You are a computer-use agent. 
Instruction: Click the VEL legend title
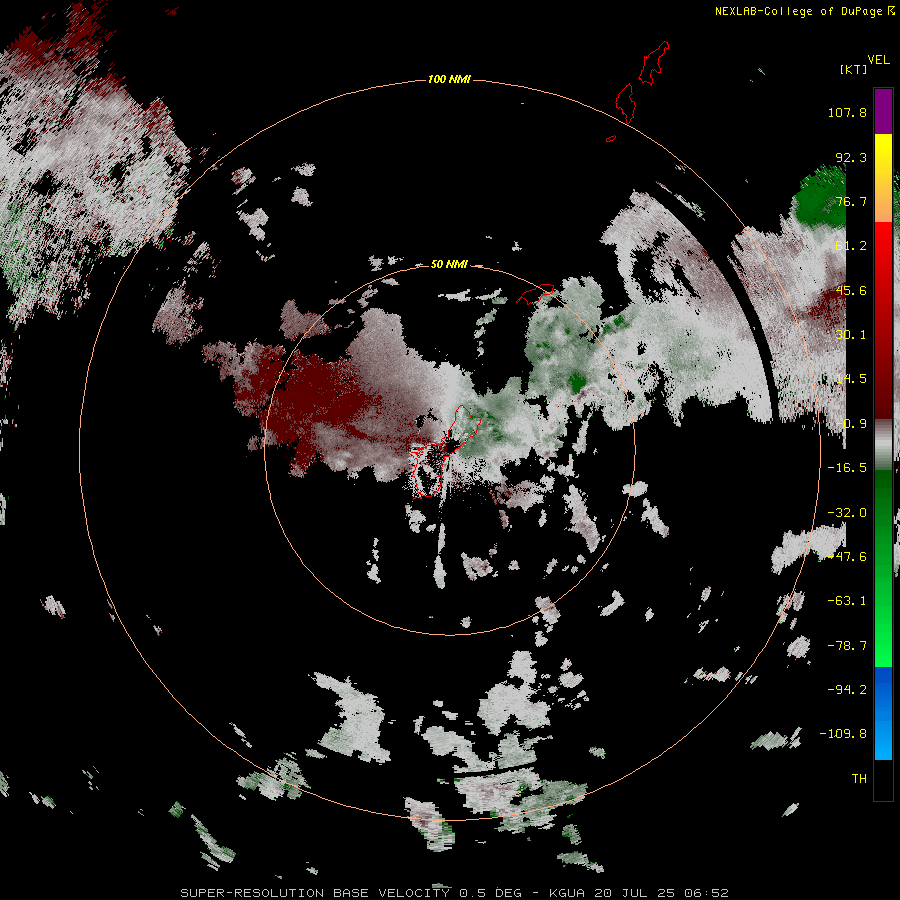pos(878,60)
